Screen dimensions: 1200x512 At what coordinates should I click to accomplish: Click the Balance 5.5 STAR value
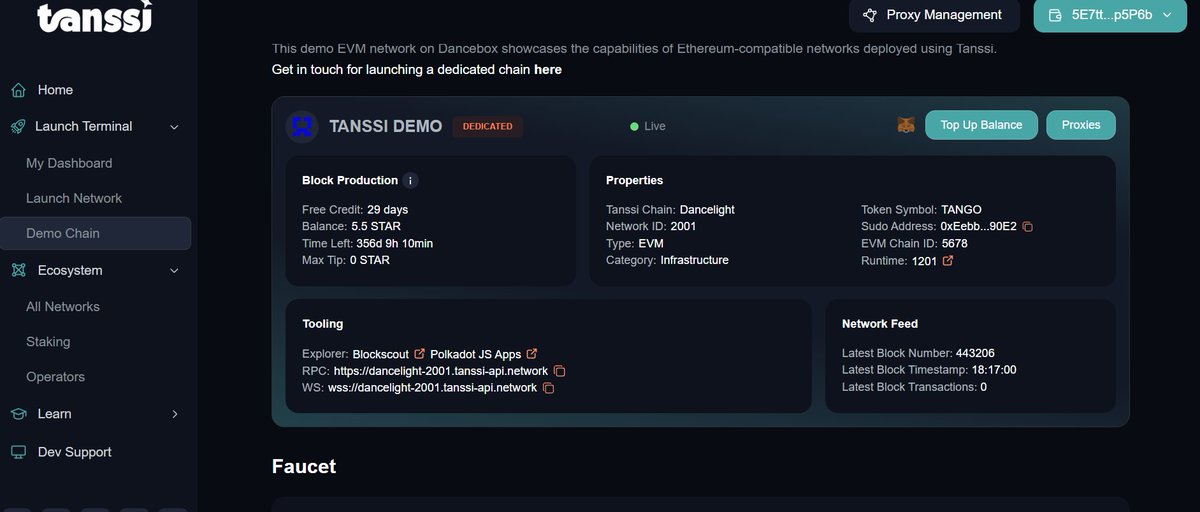point(376,227)
